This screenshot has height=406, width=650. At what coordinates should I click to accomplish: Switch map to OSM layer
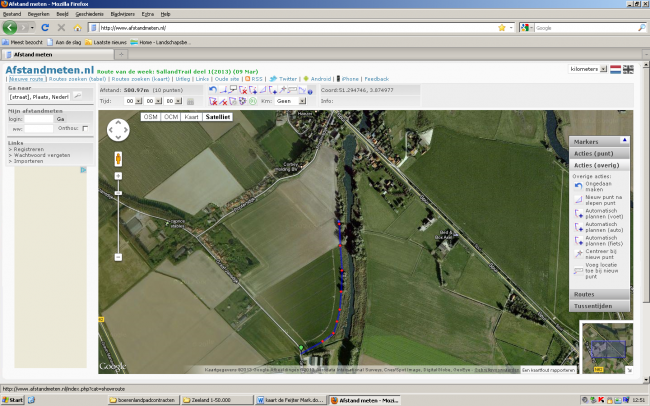[150, 117]
